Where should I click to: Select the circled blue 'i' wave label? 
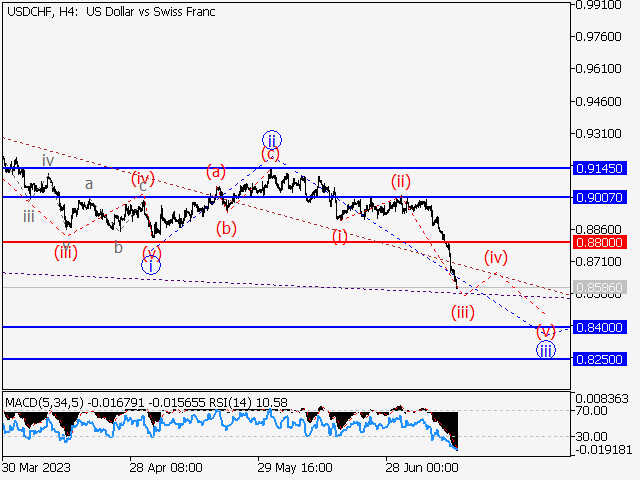[151, 266]
